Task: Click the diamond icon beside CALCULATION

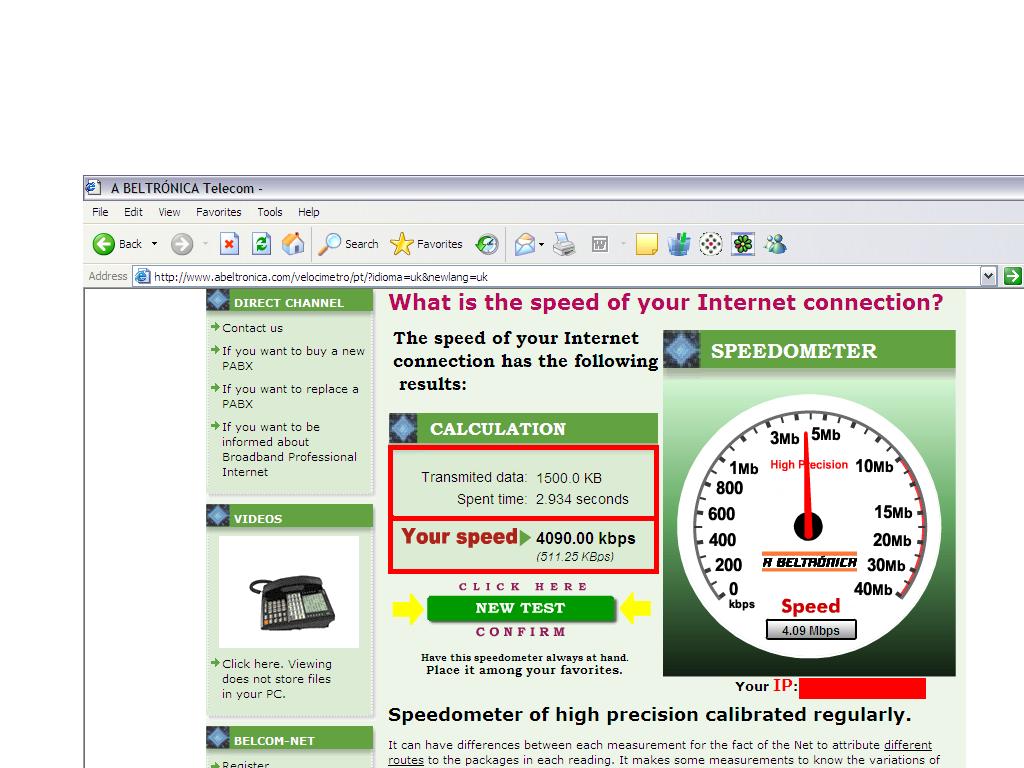Action: tap(403, 428)
